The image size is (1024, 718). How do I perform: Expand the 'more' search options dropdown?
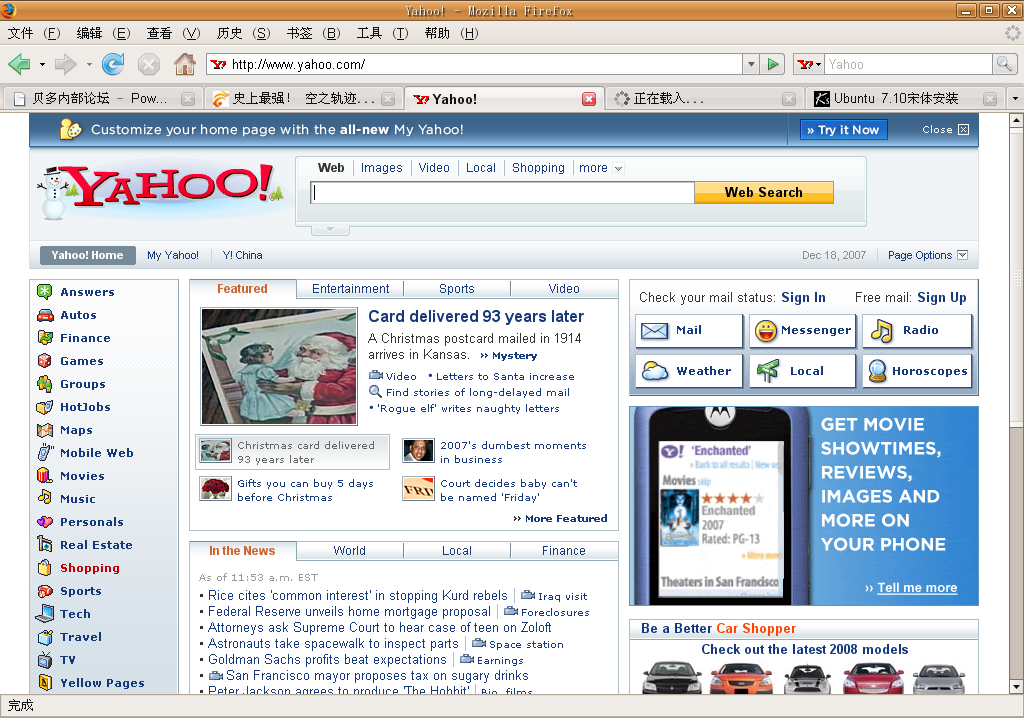[618, 169]
